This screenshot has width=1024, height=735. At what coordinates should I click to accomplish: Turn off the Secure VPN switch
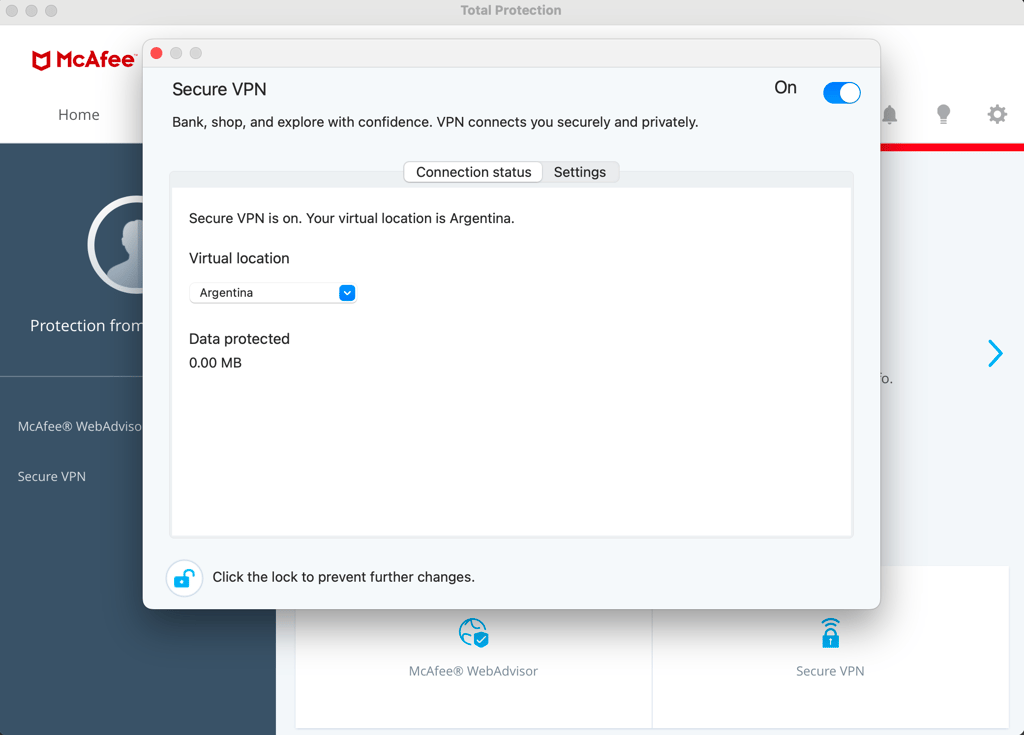pos(841,93)
